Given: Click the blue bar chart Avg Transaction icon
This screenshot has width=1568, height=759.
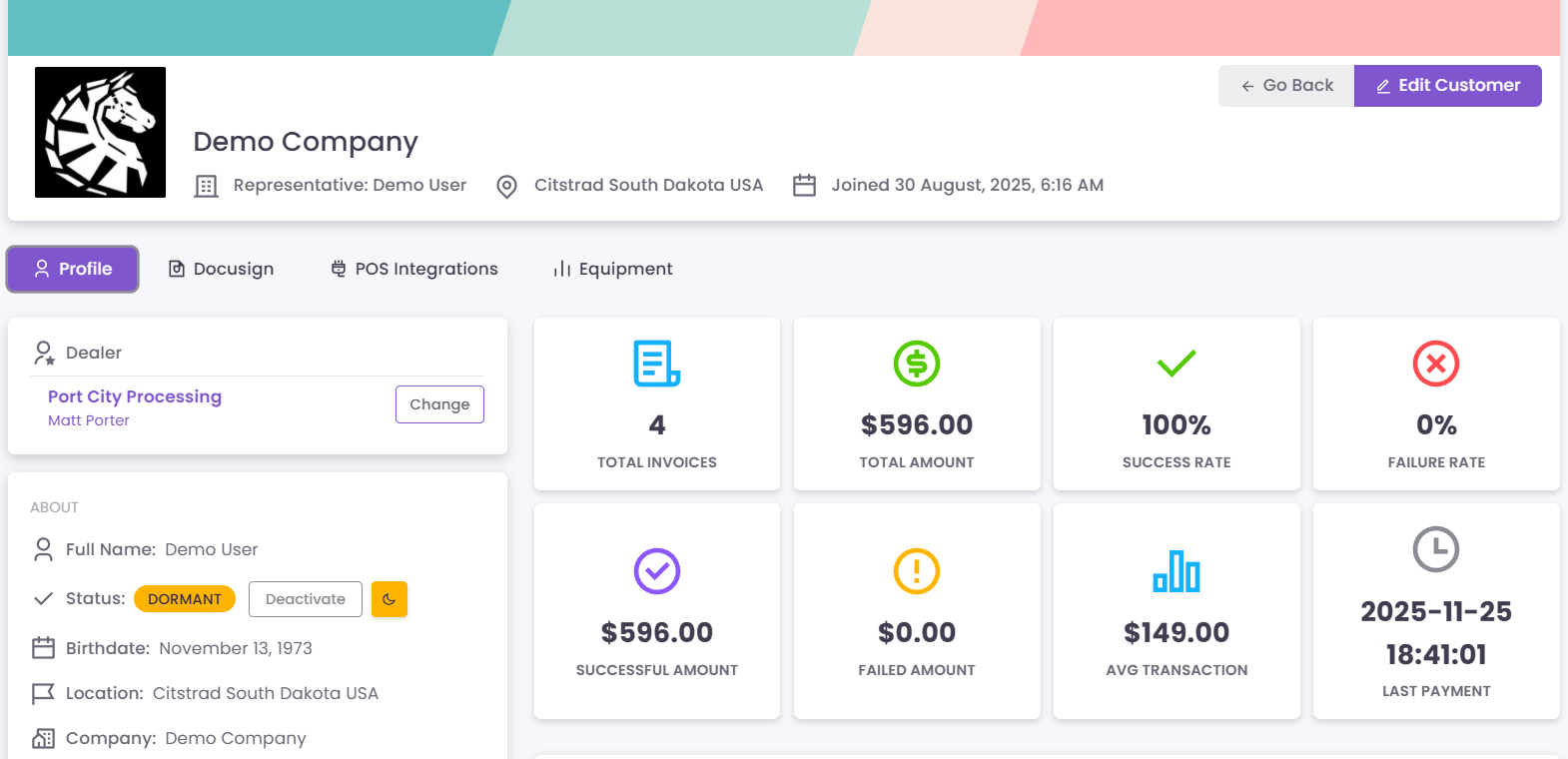Looking at the screenshot, I should (1176, 571).
